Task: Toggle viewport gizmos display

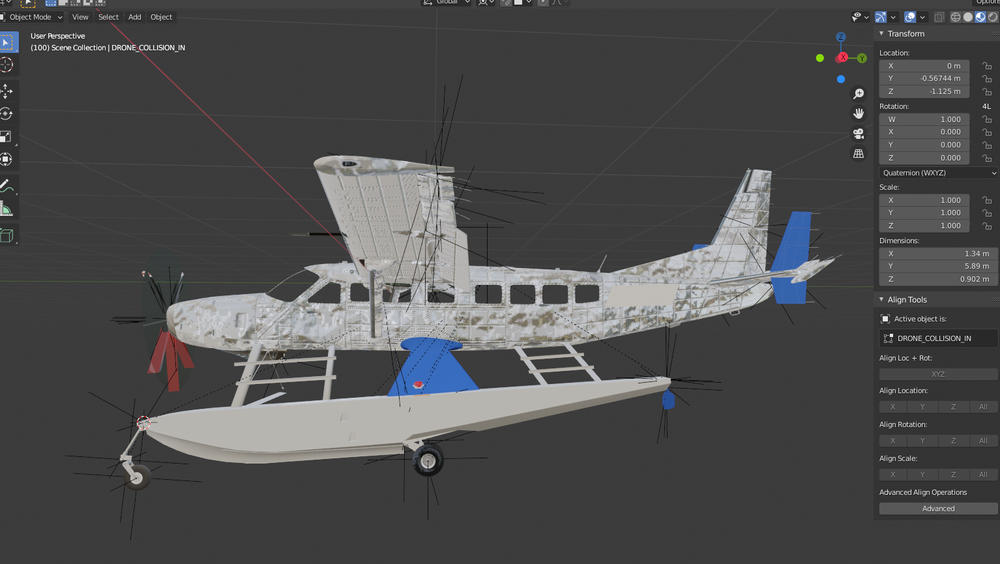Action: [880, 17]
